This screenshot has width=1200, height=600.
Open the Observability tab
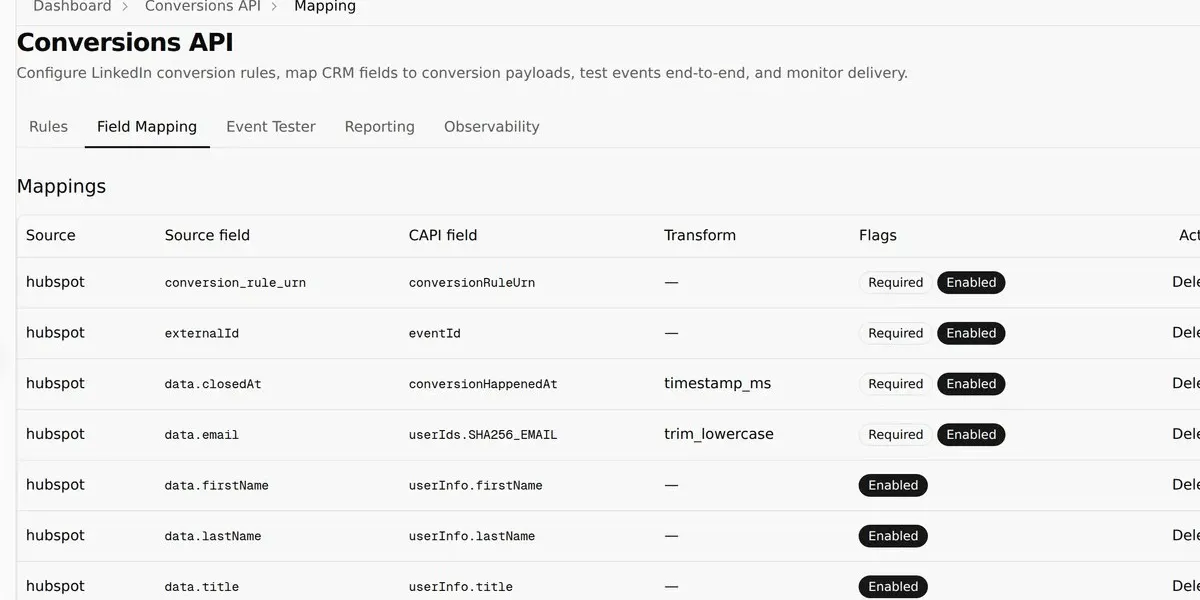(492, 127)
